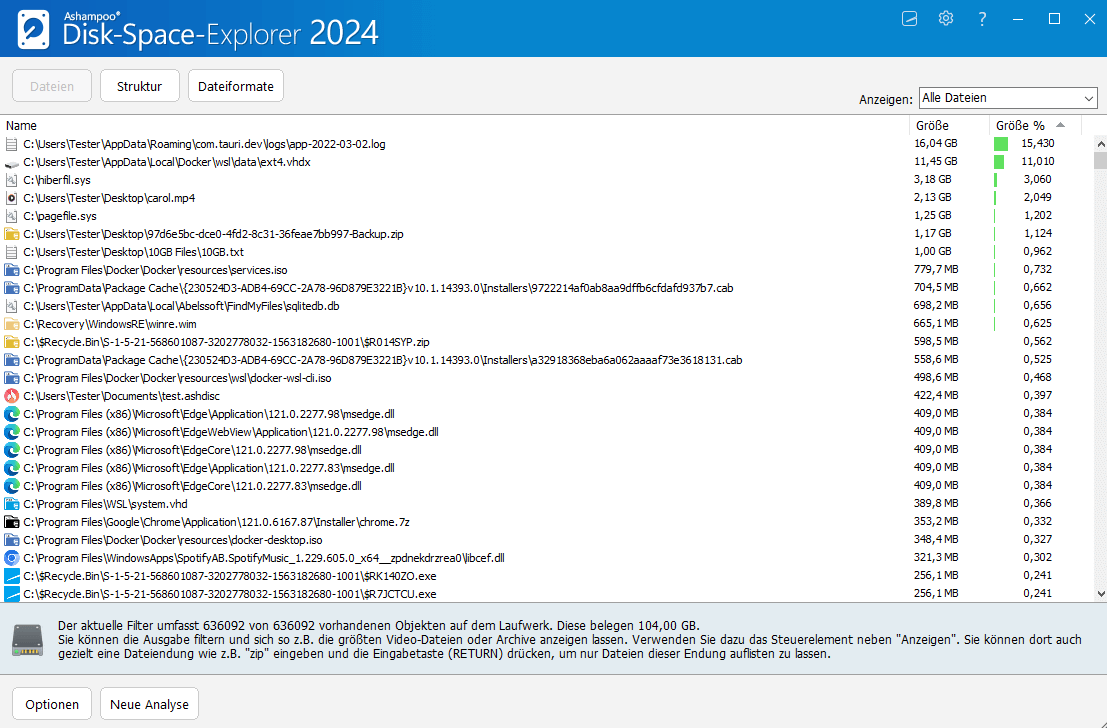This screenshot has width=1107, height=728.
Task: Click the skin/theme icon in title bar
Action: pyautogui.click(x=909, y=19)
